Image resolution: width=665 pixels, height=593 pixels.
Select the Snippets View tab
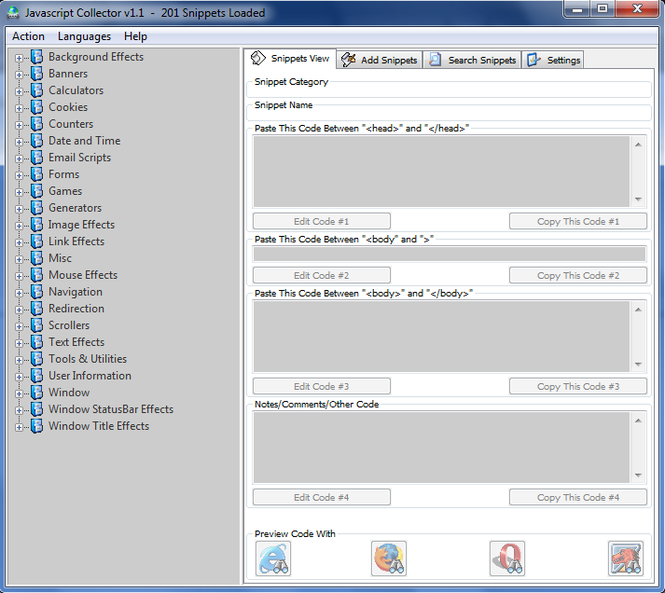click(290, 59)
